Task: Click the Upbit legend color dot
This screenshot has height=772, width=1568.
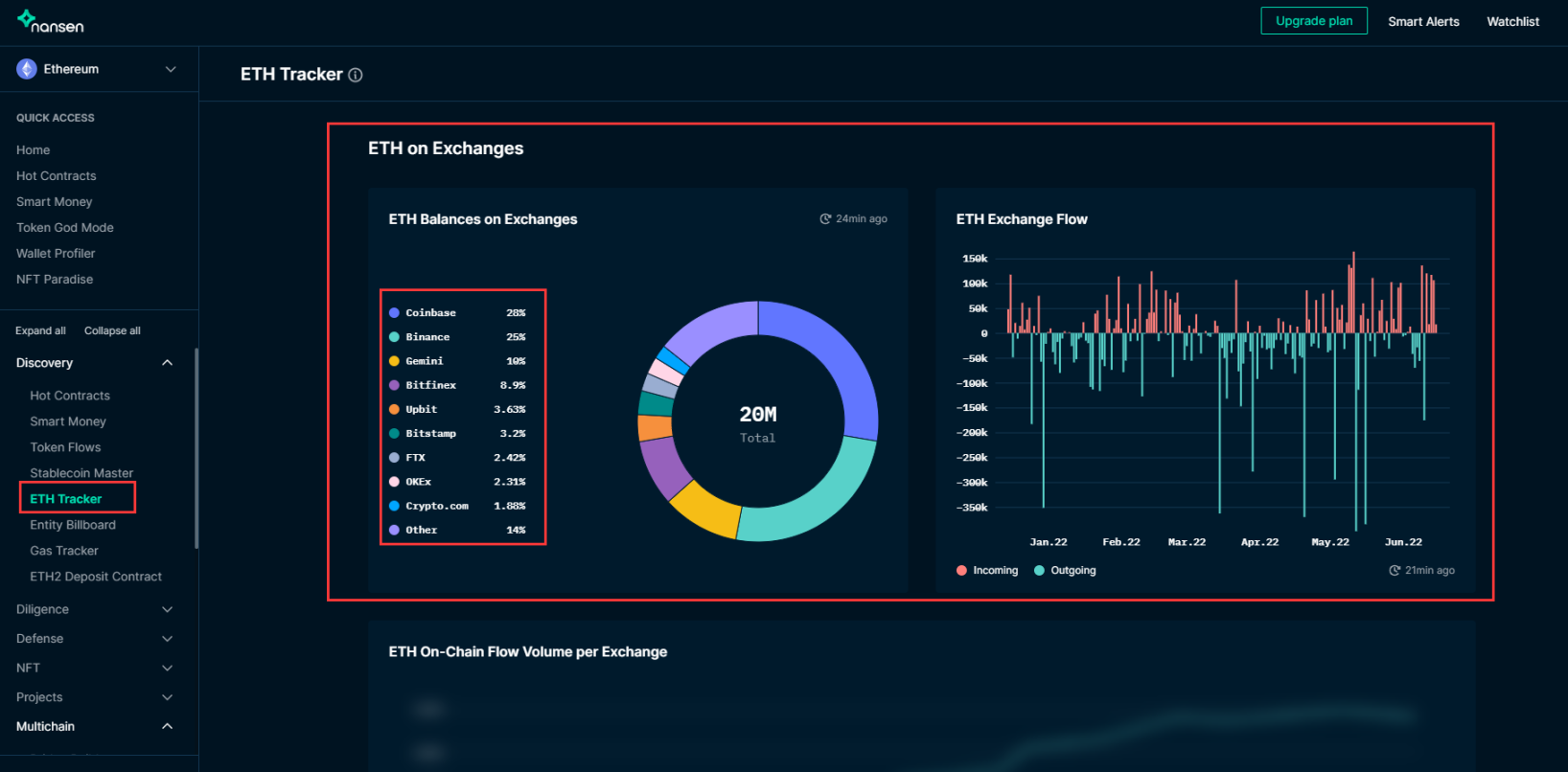Action: click(x=394, y=409)
